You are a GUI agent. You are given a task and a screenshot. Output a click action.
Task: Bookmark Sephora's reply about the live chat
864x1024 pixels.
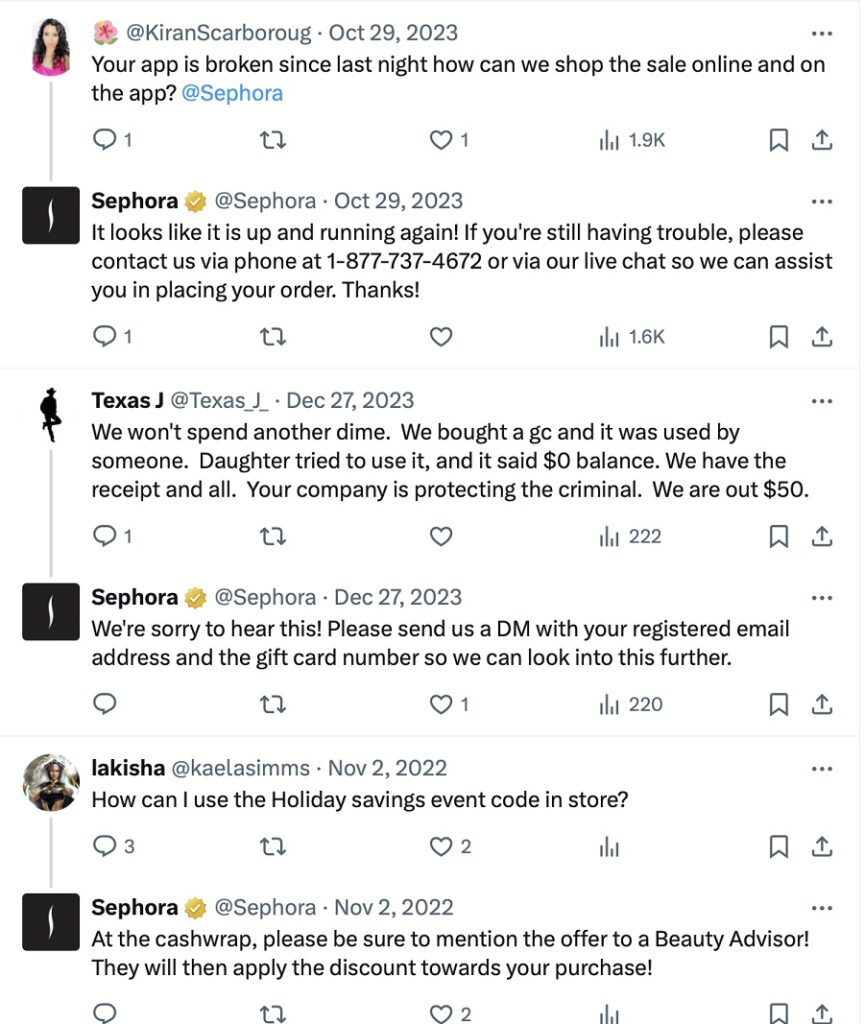(x=779, y=337)
